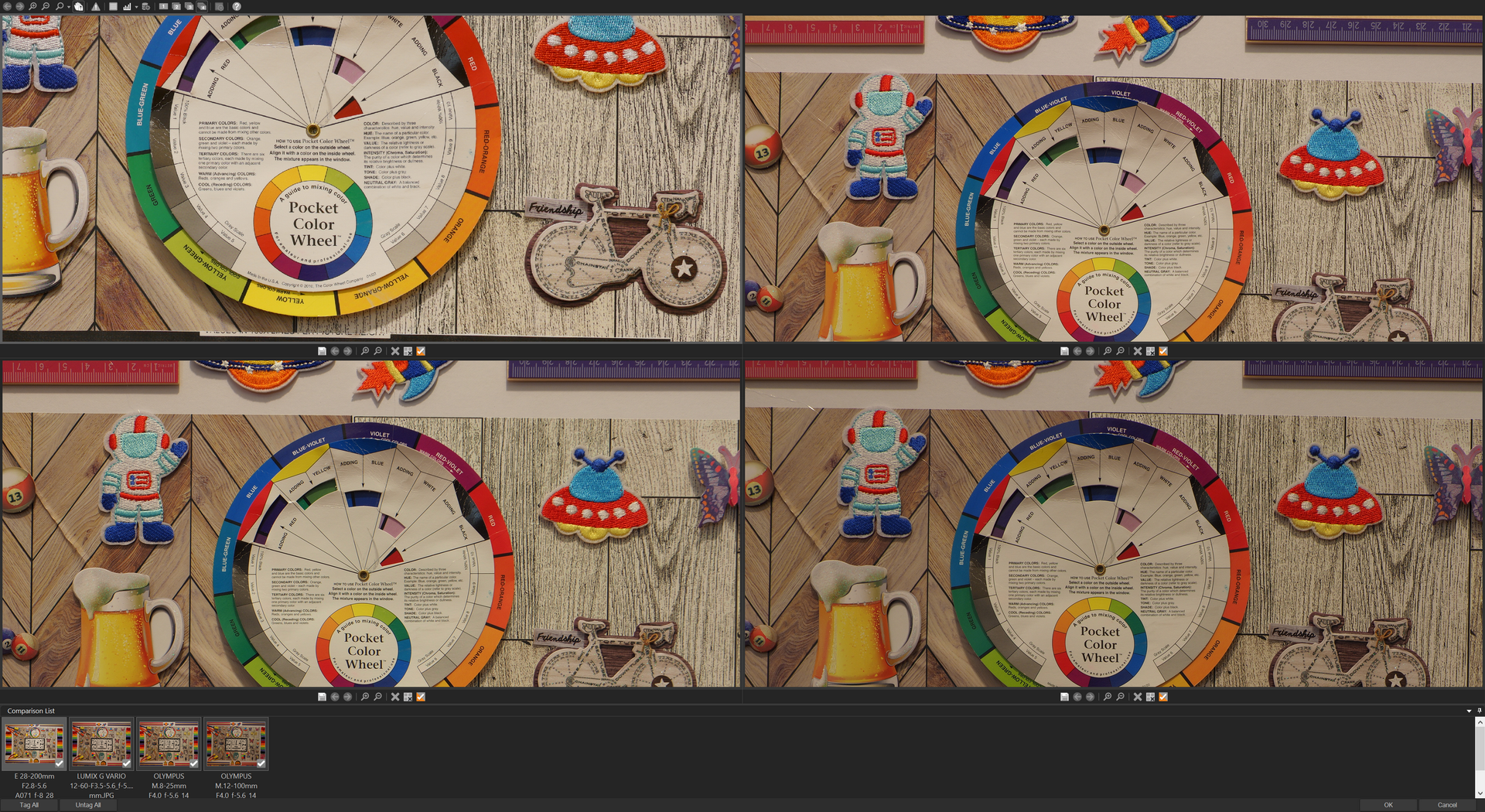The width and height of the screenshot is (1485, 812).
Task: Save the top-left compared image
Action: coord(323,350)
